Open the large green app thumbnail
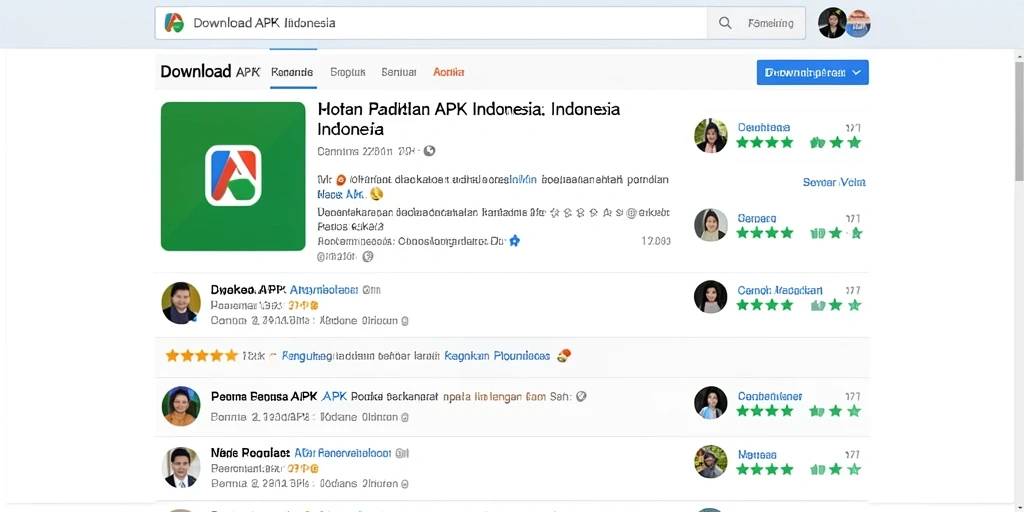 coord(233,176)
